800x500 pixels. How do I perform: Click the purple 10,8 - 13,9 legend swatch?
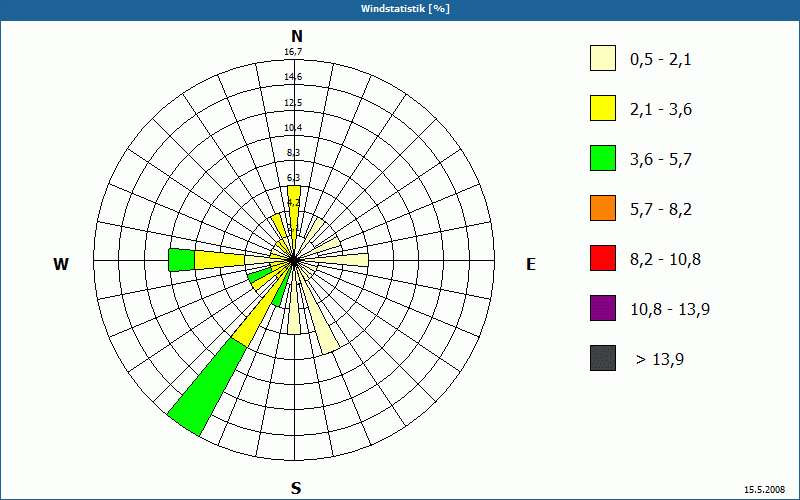pyautogui.click(x=603, y=308)
